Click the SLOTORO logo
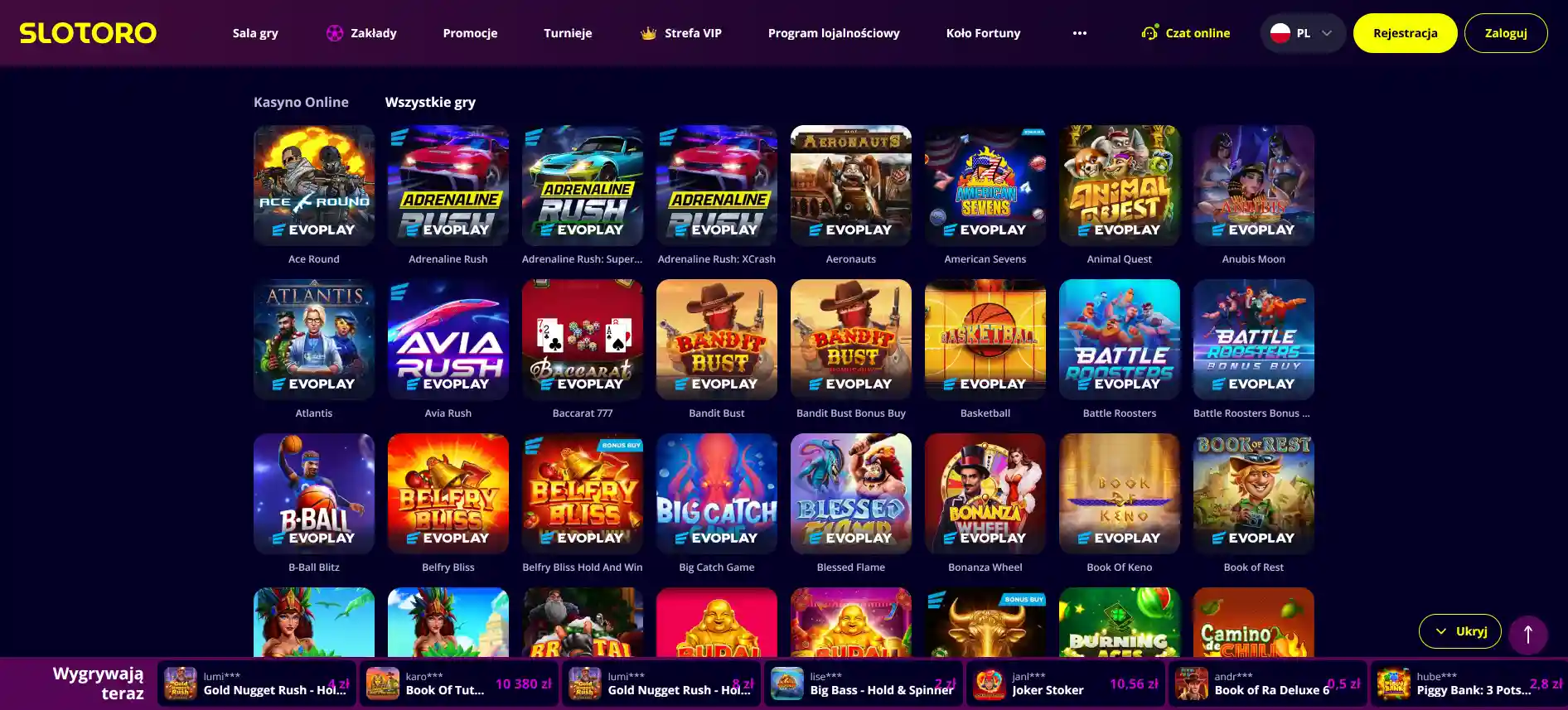This screenshot has height=710, width=1568. [x=88, y=33]
